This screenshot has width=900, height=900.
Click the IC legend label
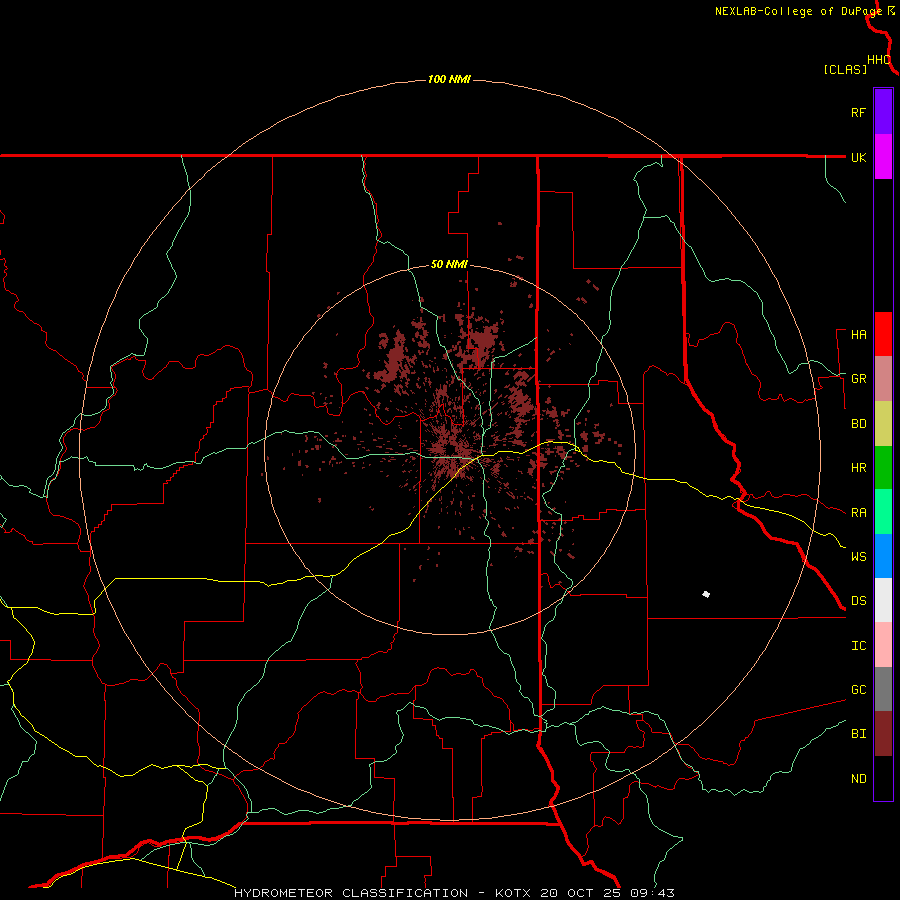(x=859, y=646)
